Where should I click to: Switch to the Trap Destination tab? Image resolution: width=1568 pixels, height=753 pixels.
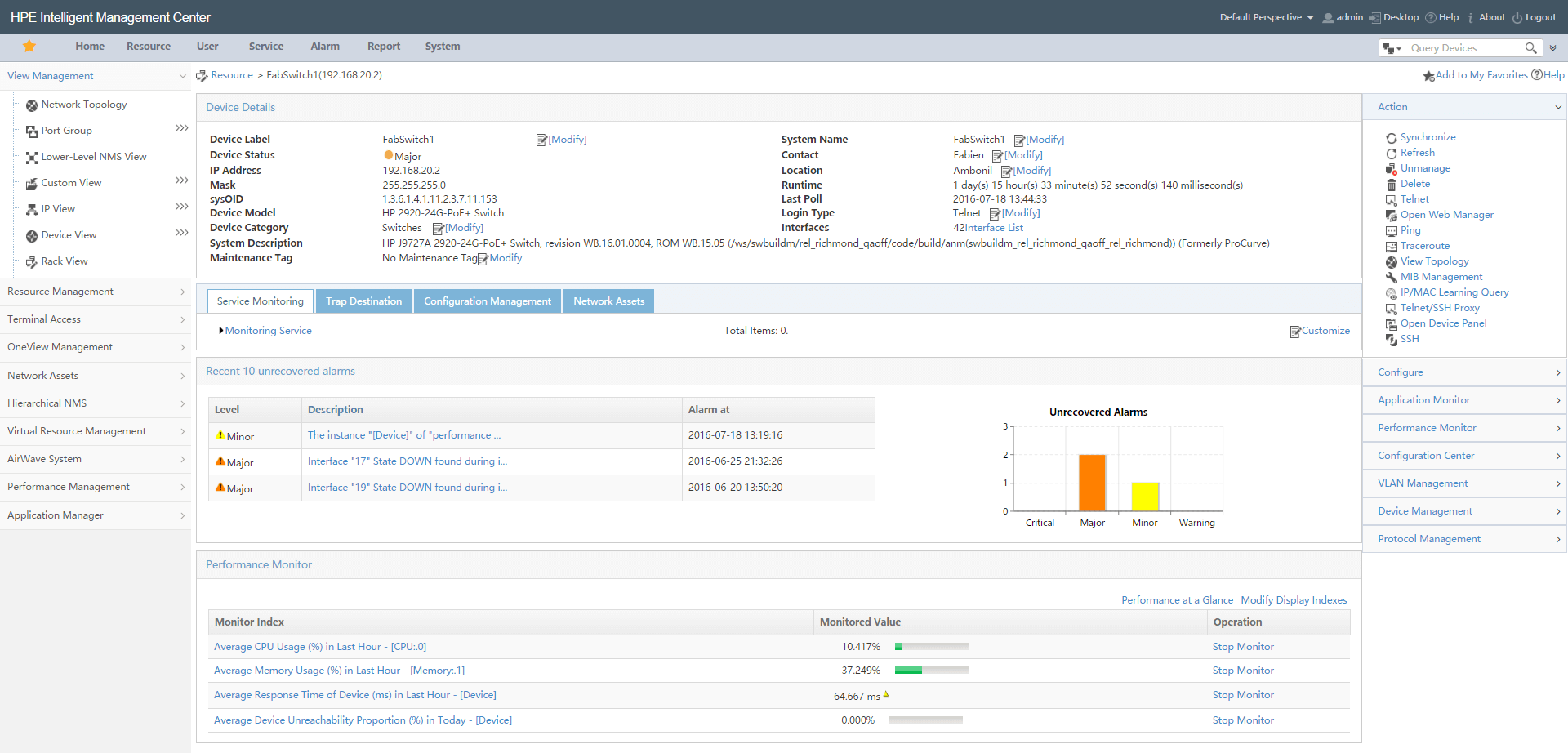tap(364, 301)
